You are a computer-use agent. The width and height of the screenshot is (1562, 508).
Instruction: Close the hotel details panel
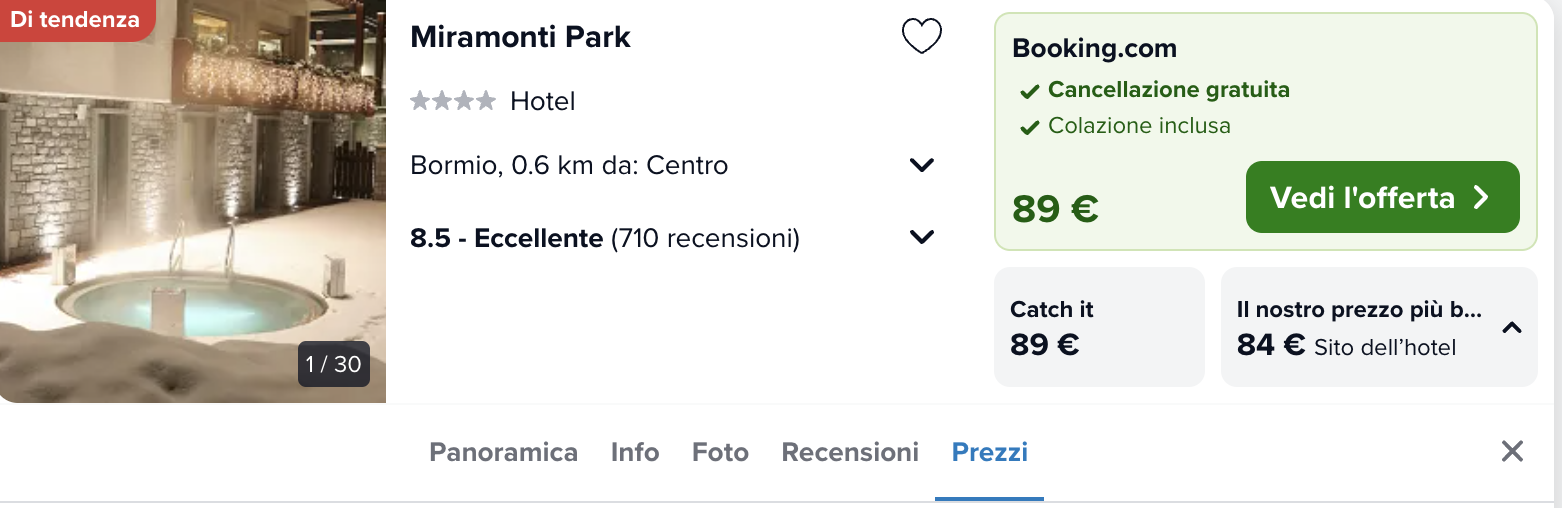pos(1512,451)
